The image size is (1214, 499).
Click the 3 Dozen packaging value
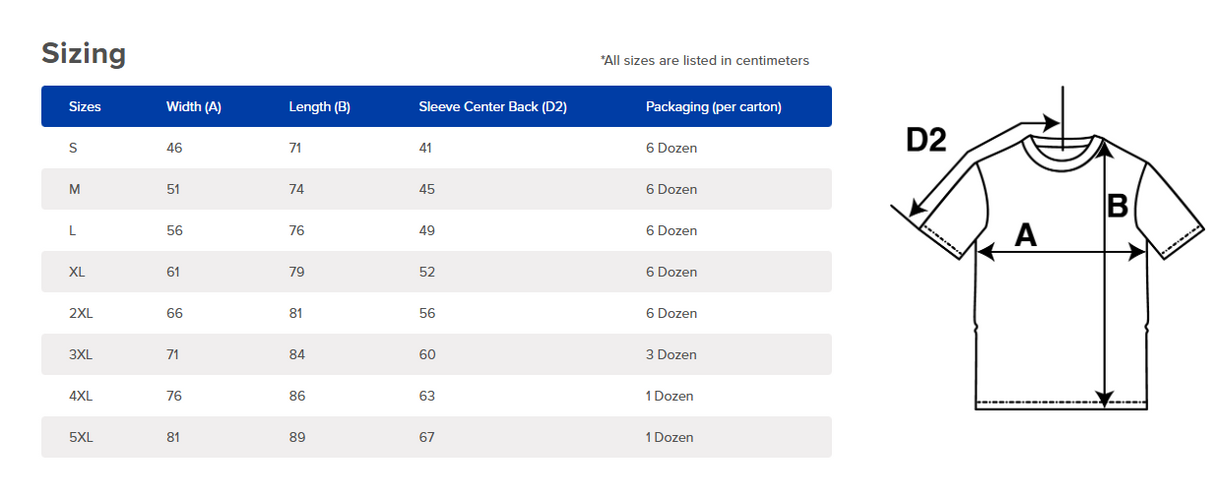pos(671,355)
